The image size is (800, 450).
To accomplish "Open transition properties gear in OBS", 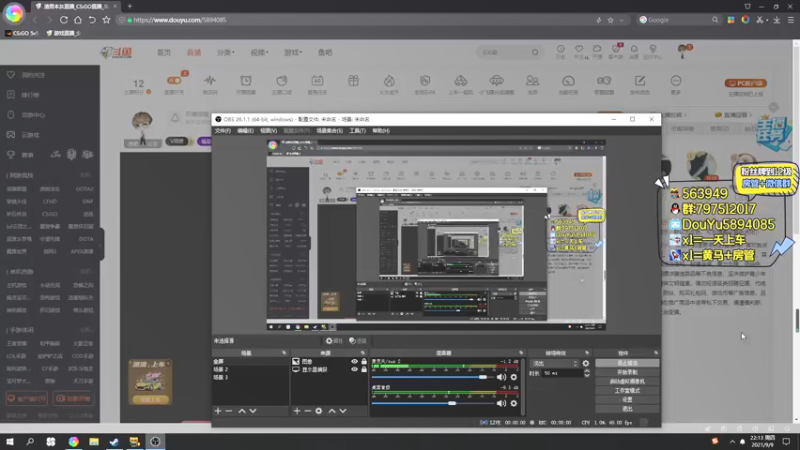I will coord(586,363).
